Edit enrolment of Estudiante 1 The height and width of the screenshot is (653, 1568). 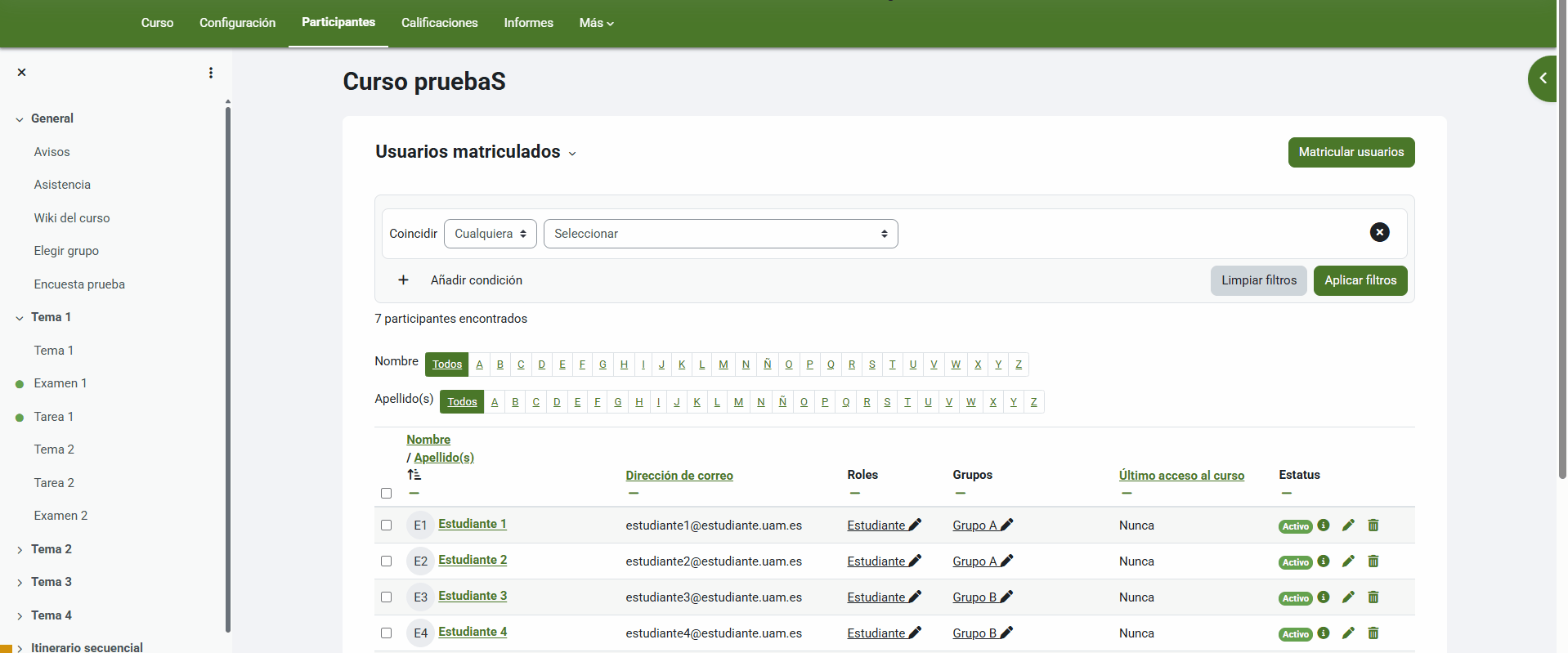tap(1348, 526)
